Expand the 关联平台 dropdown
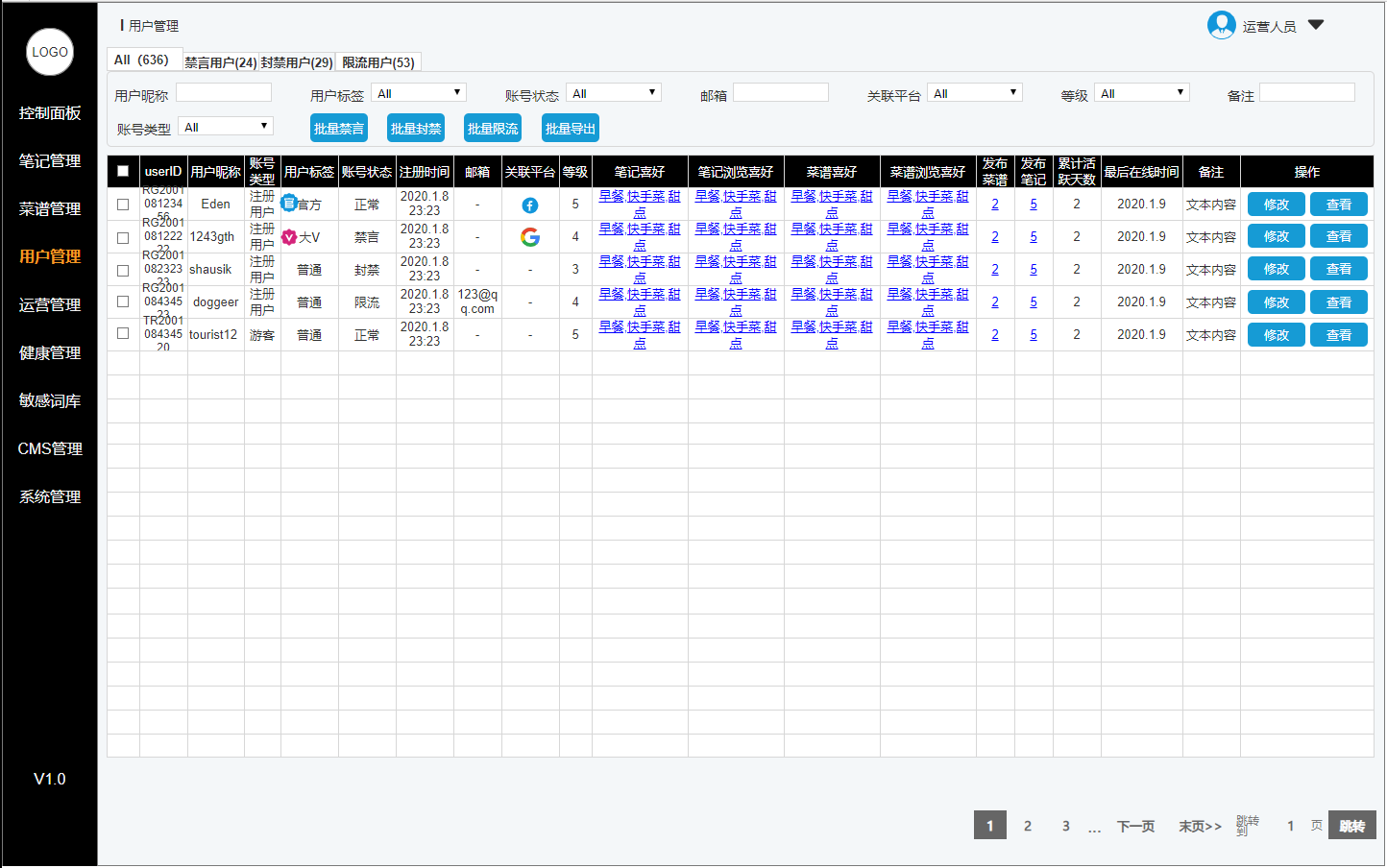 (x=974, y=93)
